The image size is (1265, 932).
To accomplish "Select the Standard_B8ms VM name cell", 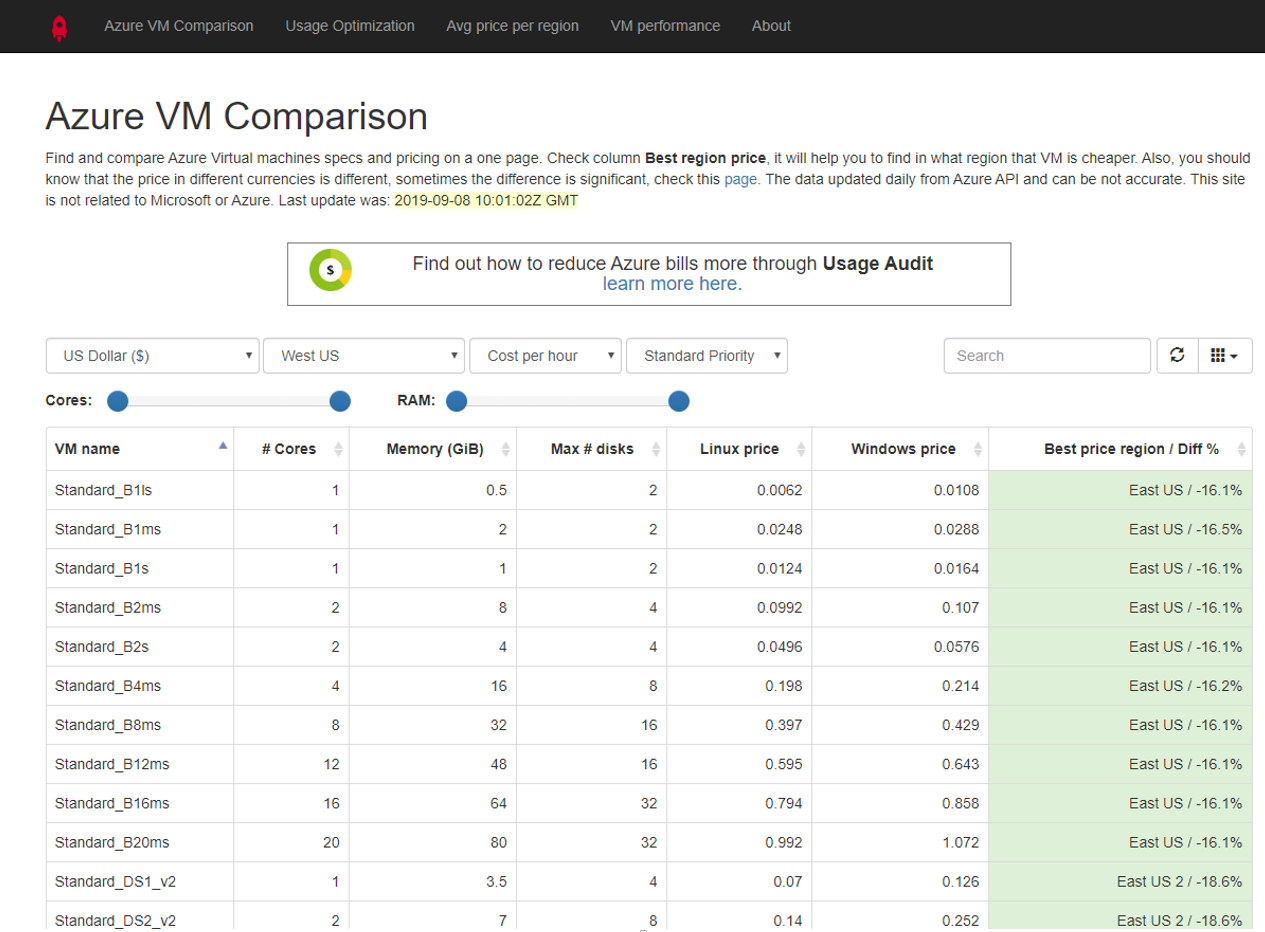I will pos(140,725).
